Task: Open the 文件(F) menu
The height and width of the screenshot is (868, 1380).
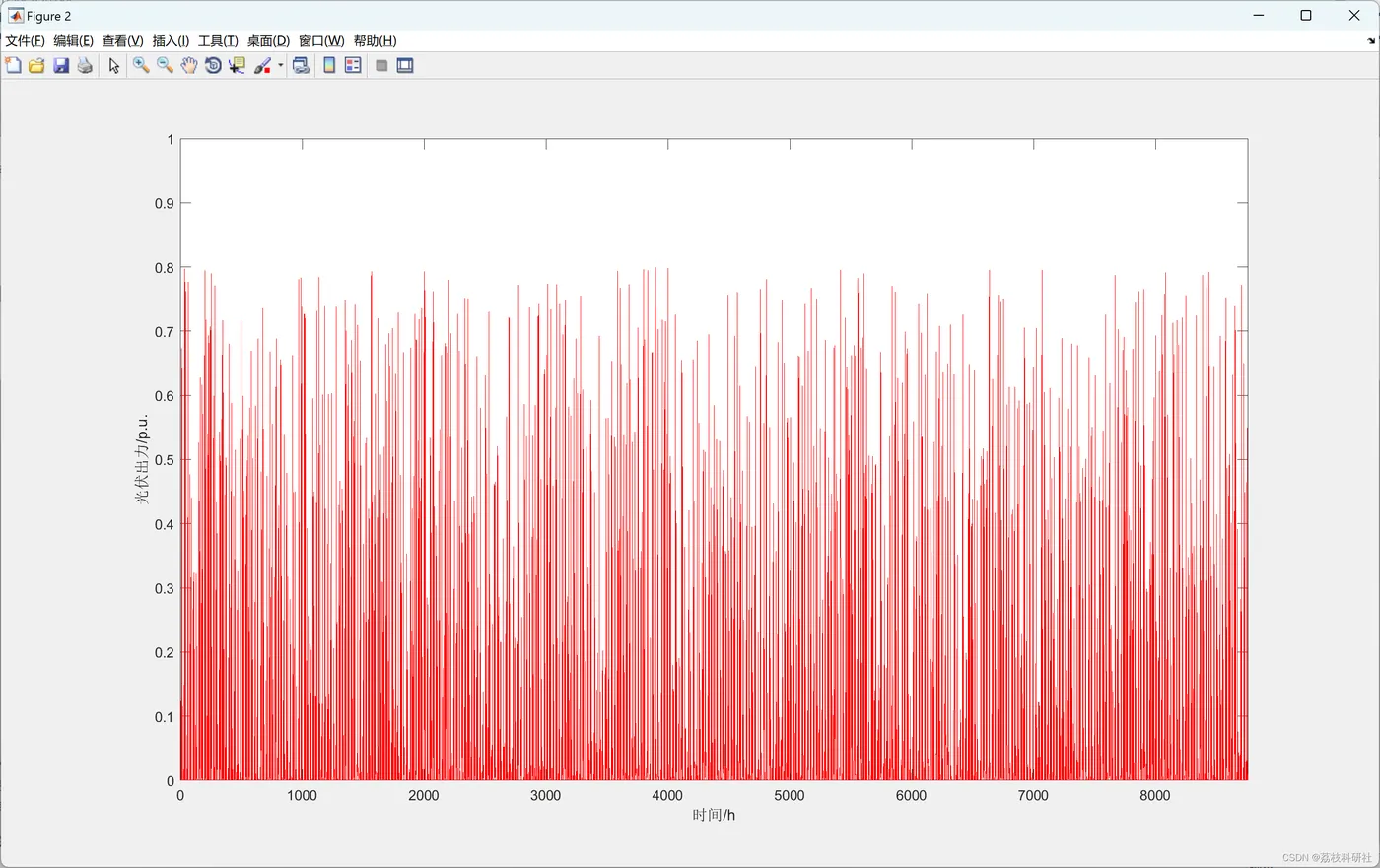Action: (25, 40)
